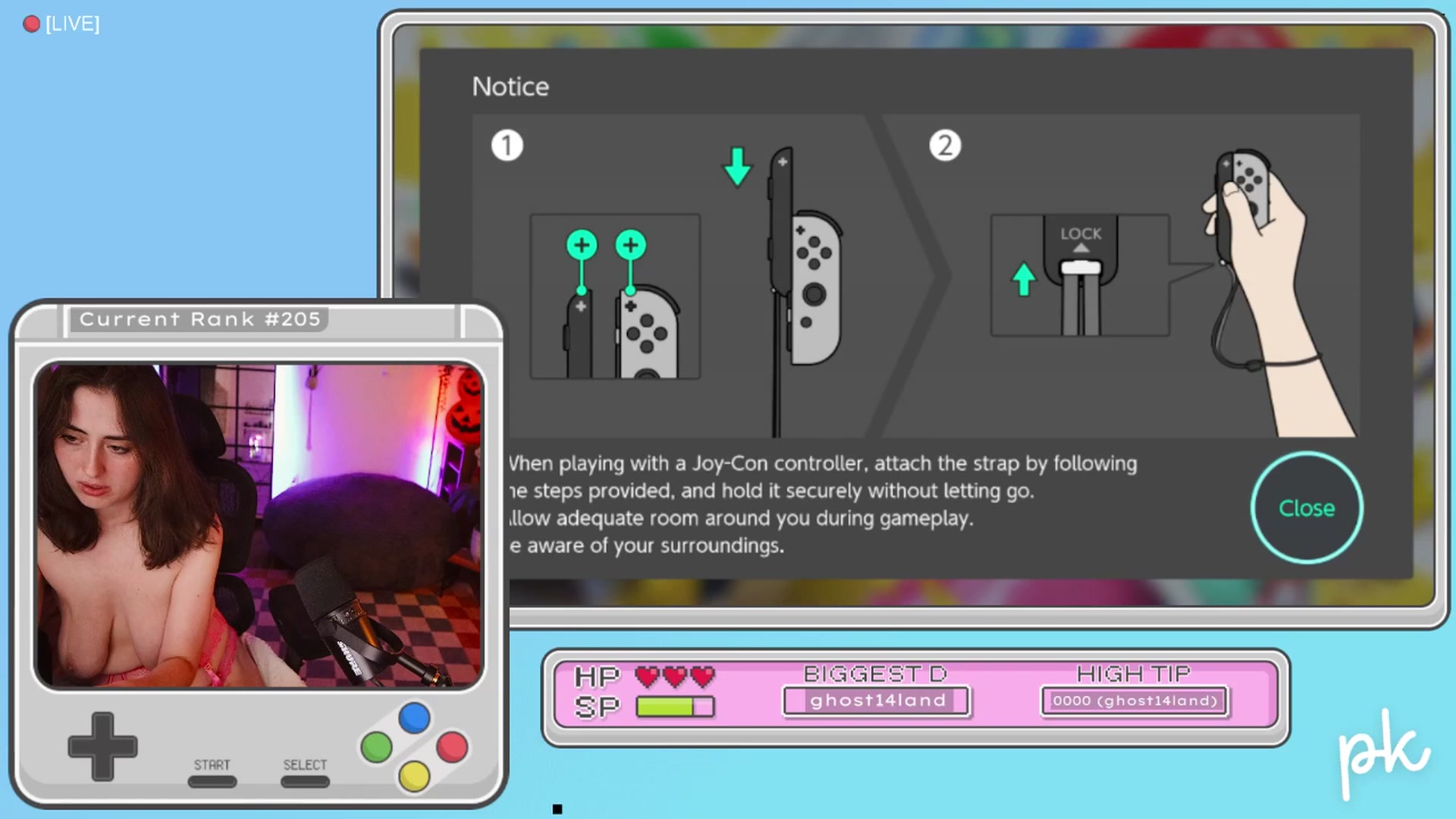Click the green down arrow above the strap

coord(737,167)
